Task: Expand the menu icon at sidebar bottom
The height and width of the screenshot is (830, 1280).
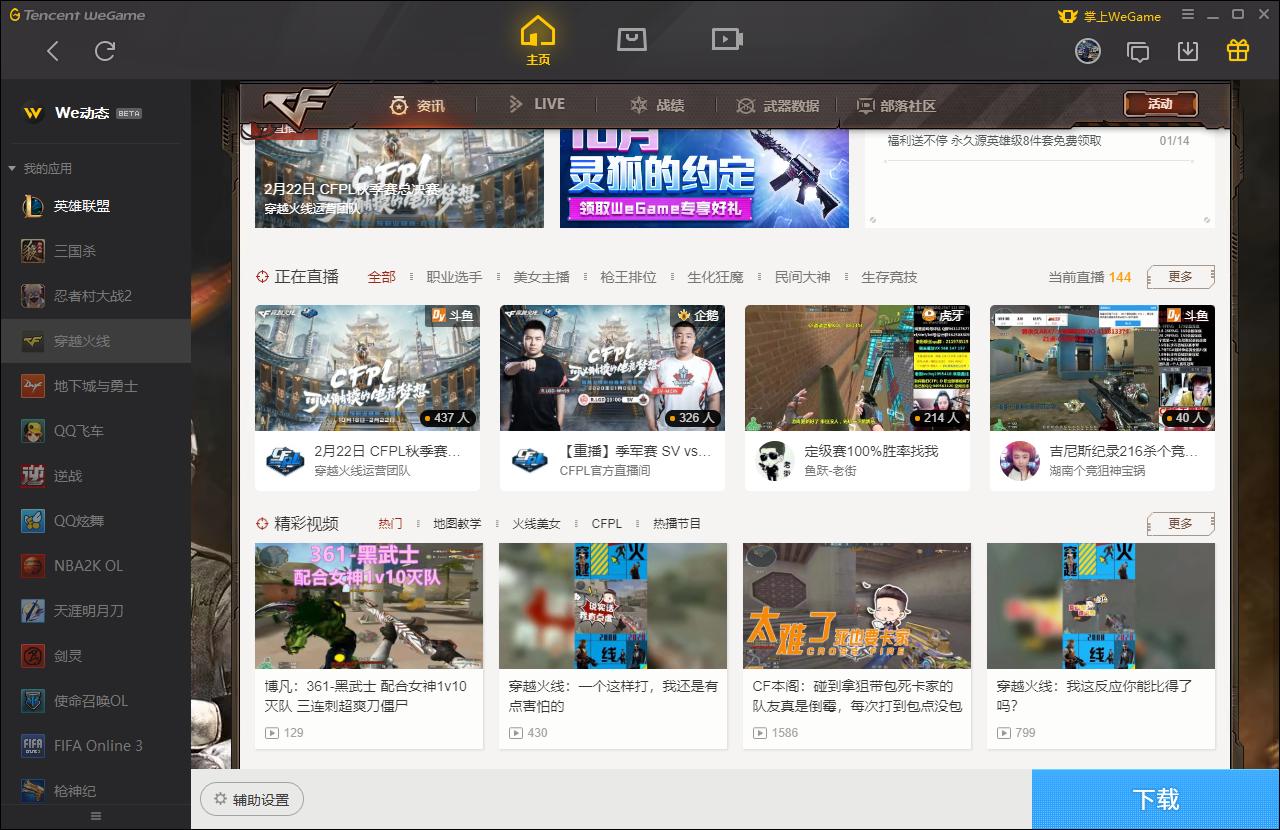Action: [x=96, y=815]
